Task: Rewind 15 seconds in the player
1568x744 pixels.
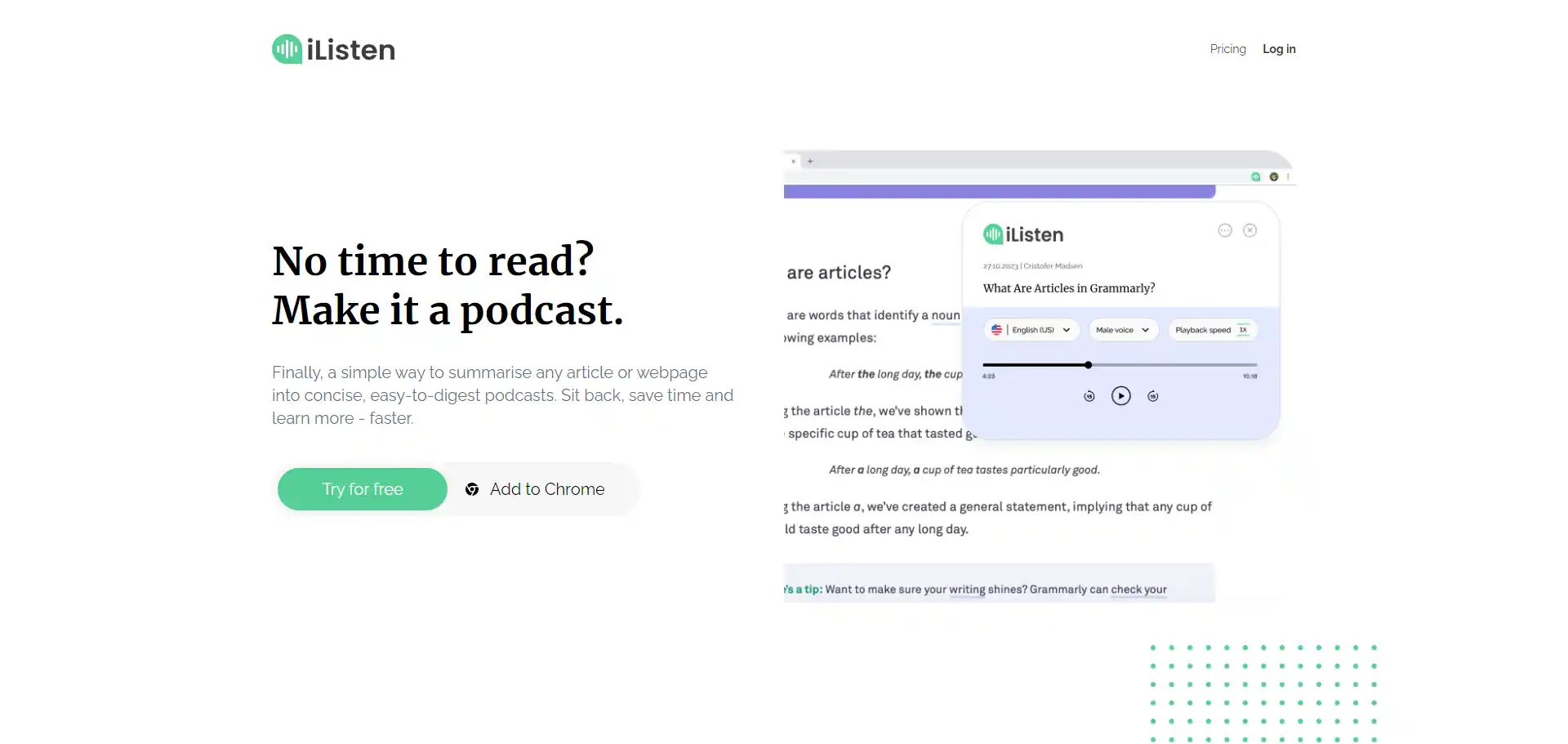Action: 1089,396
